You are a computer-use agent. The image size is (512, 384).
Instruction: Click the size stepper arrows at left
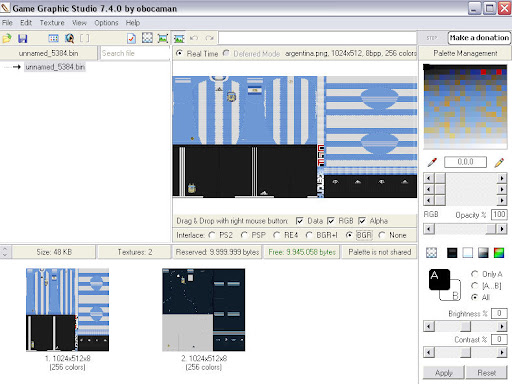(5, 252)
